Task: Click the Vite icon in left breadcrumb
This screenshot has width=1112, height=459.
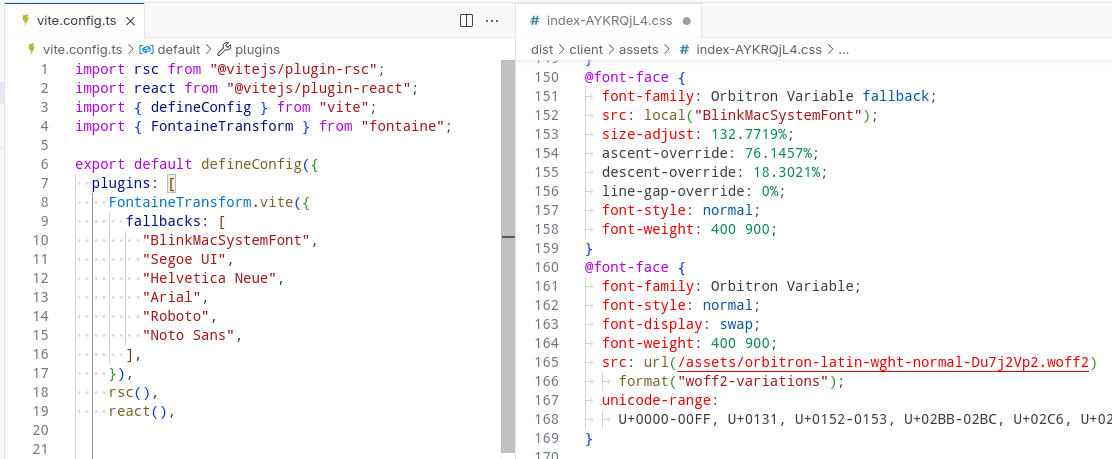Action: (x=32, y=49)
